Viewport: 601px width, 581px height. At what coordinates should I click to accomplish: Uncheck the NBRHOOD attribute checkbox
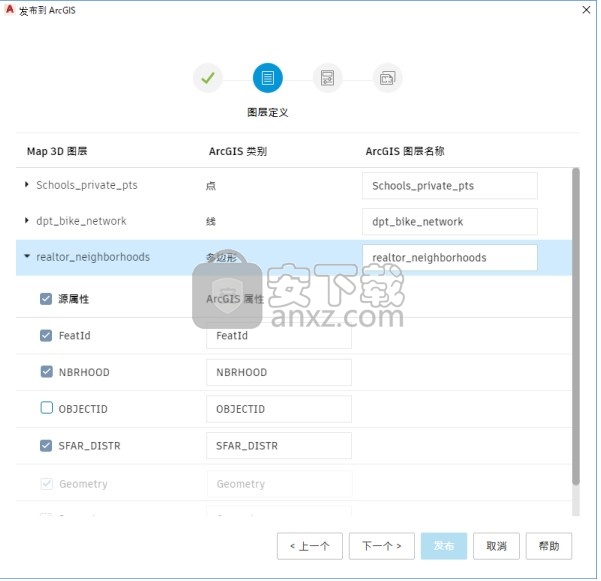(46, 372)
